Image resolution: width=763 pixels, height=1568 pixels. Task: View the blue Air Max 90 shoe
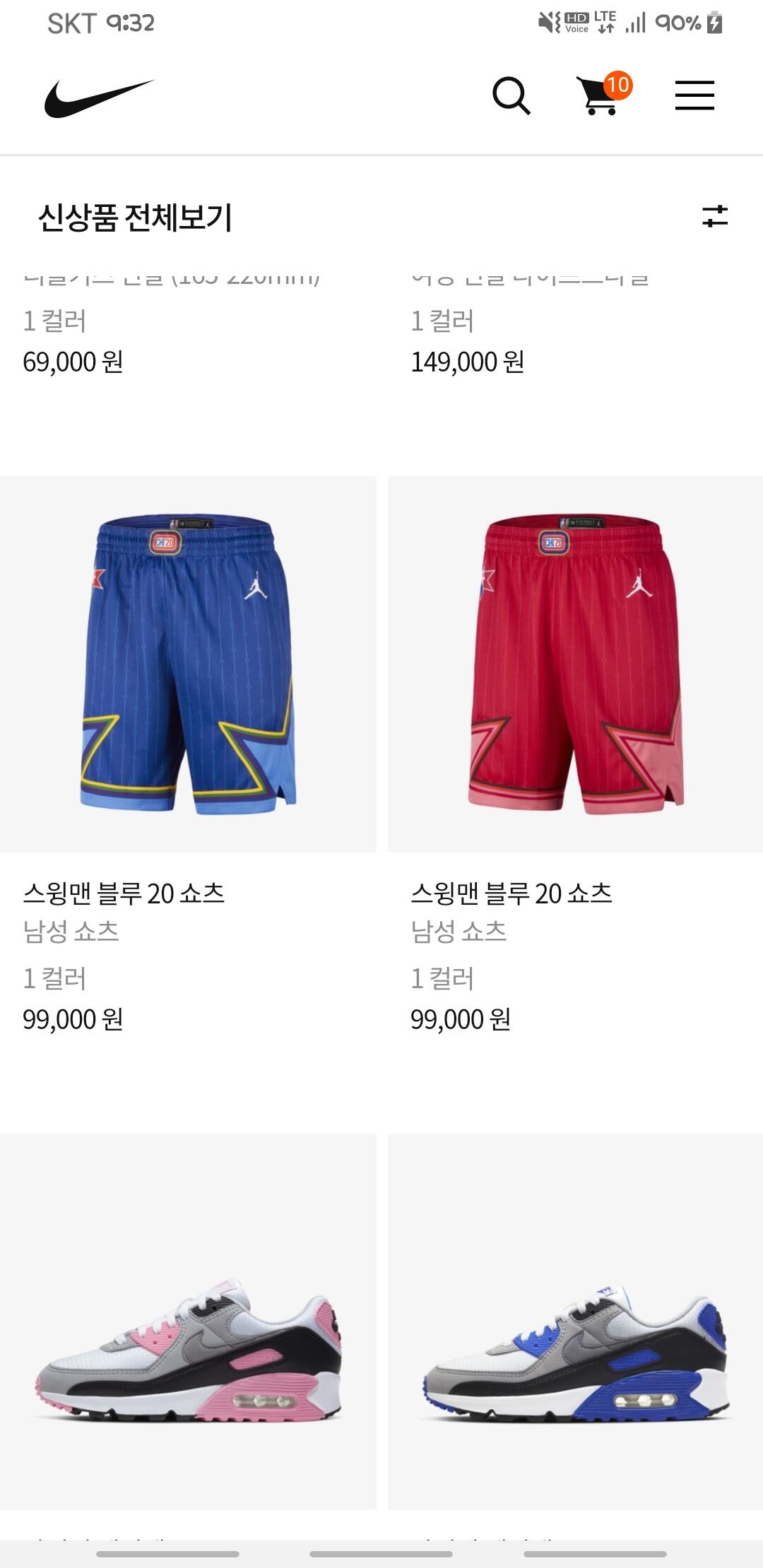[x=575, y=1321]
